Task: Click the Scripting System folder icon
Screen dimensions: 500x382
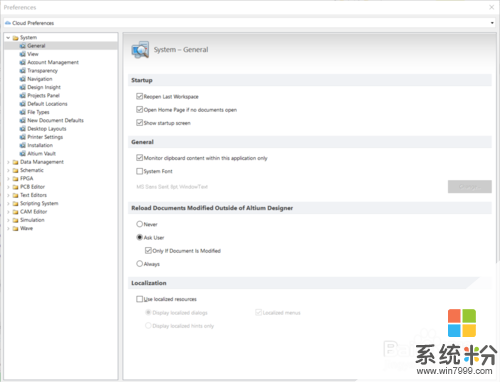Action: coord(15,204)
